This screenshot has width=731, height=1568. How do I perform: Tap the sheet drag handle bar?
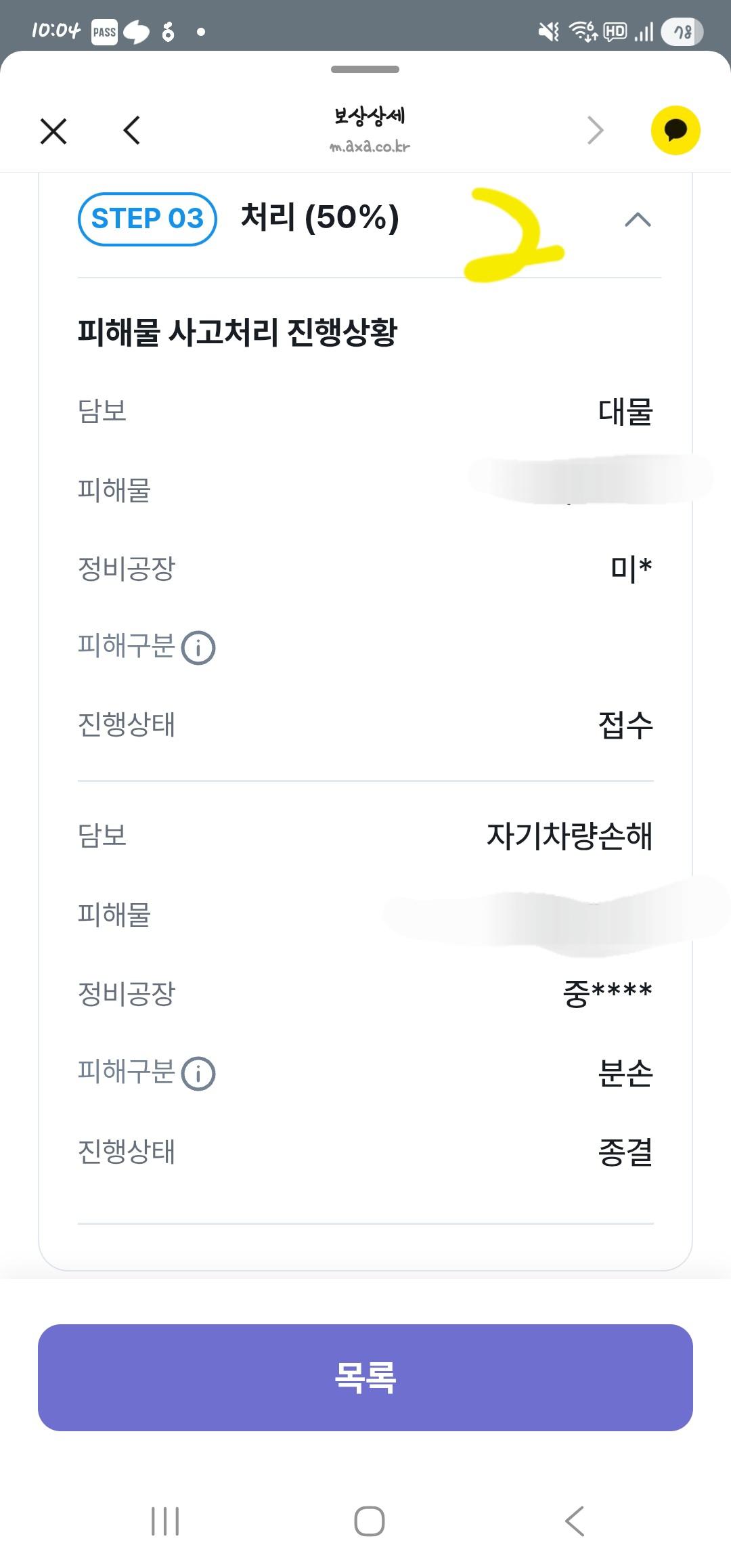365,69
